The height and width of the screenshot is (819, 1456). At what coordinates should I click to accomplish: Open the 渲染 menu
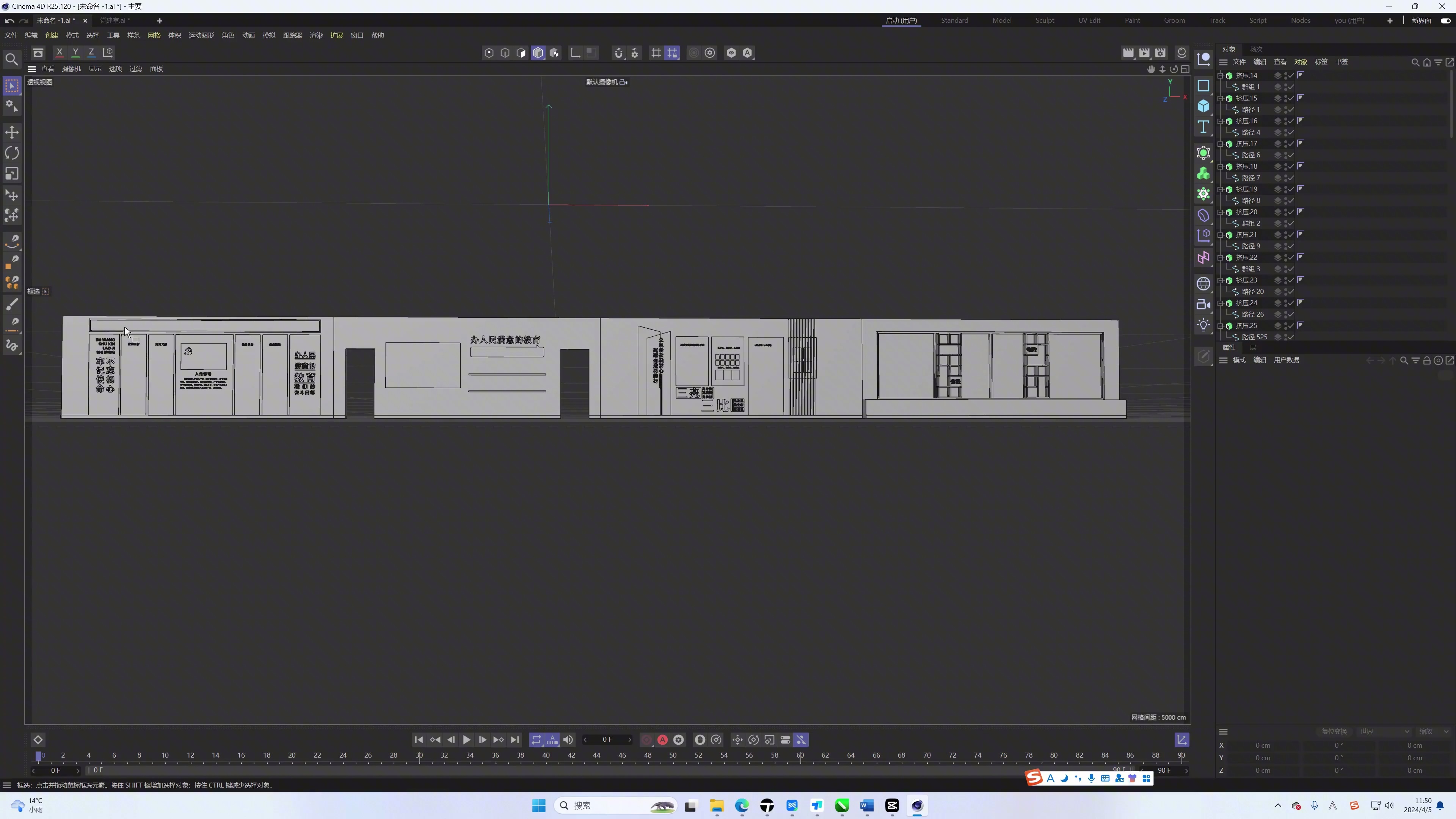pos(316,35)
